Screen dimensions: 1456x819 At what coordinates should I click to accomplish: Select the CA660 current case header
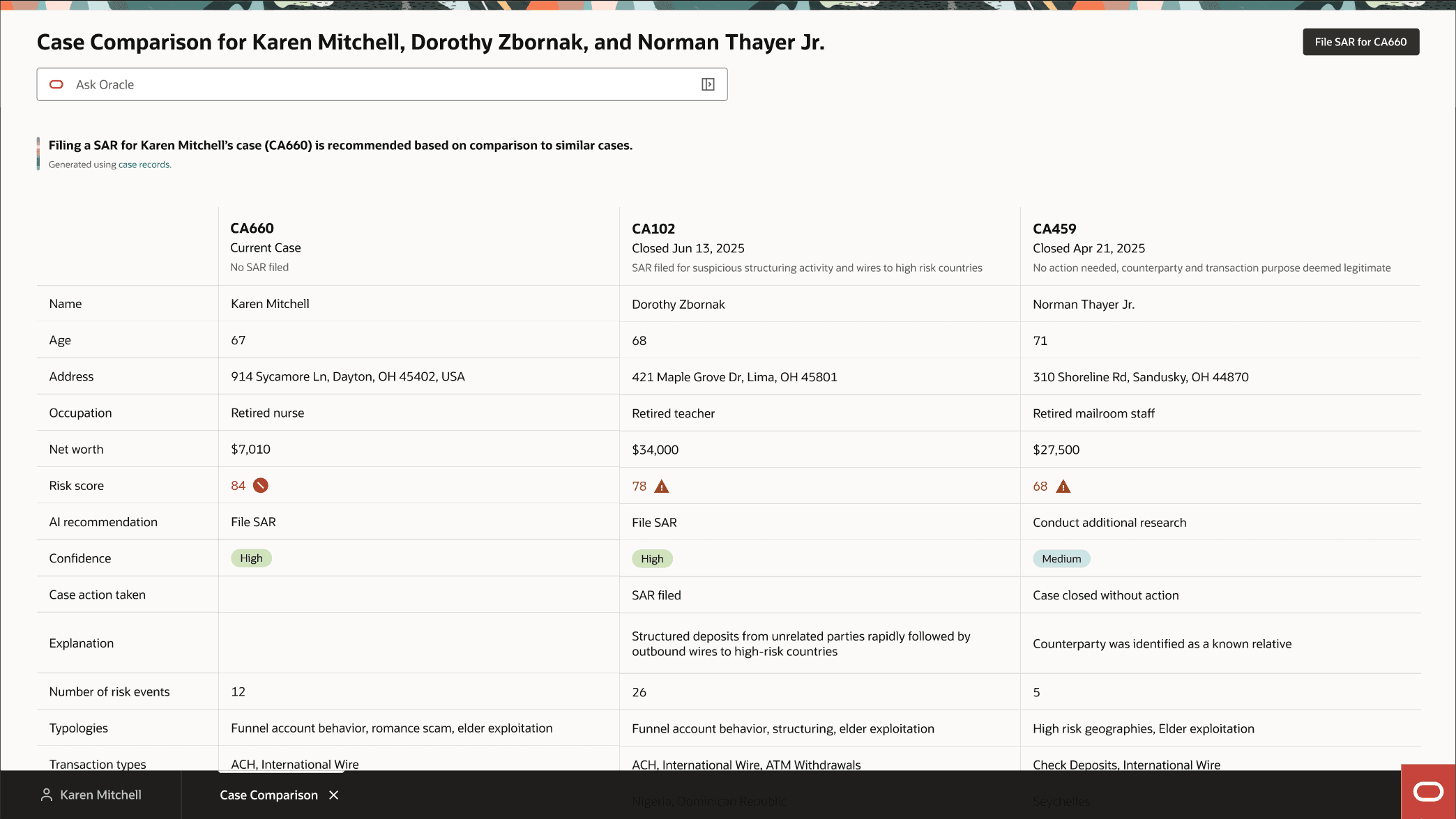(252, 228)
